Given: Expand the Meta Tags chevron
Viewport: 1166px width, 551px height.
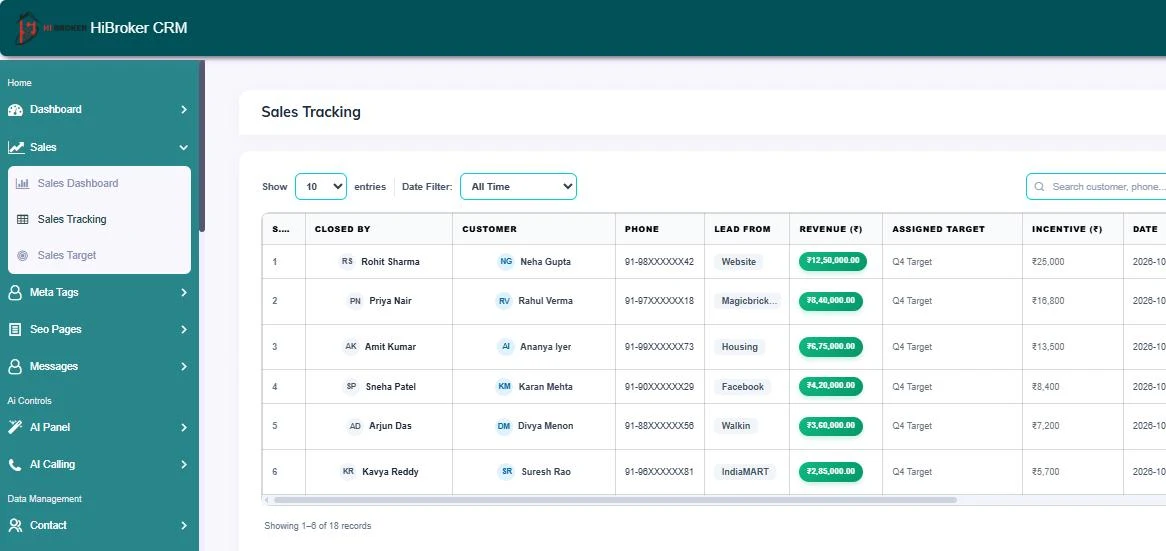Looking at the screenshot, I should point(184,293).
